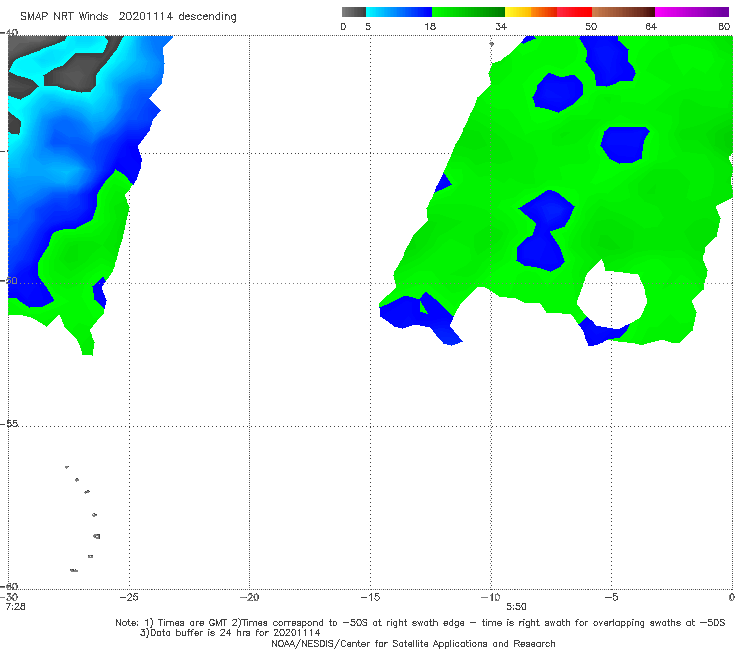Click the '5' label under the color bar
Screen dimensions: 740x650
coord(368,26)
